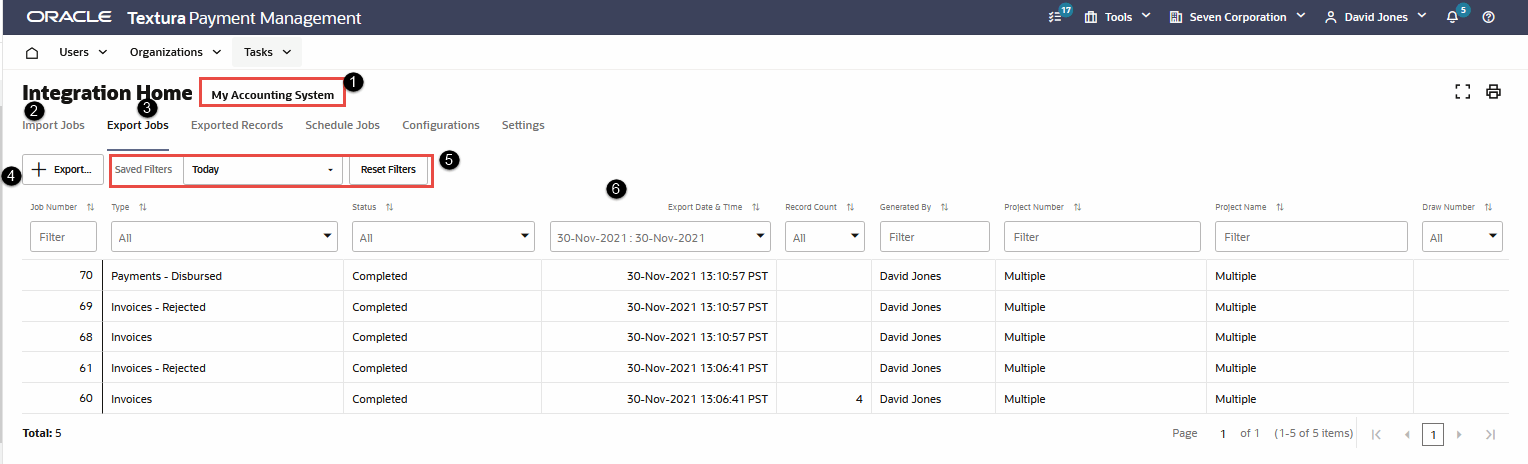The image size is (1528, 464).
Task: Open the Seven Corporation organization dropdown
Action: (x=1238, y=17)
